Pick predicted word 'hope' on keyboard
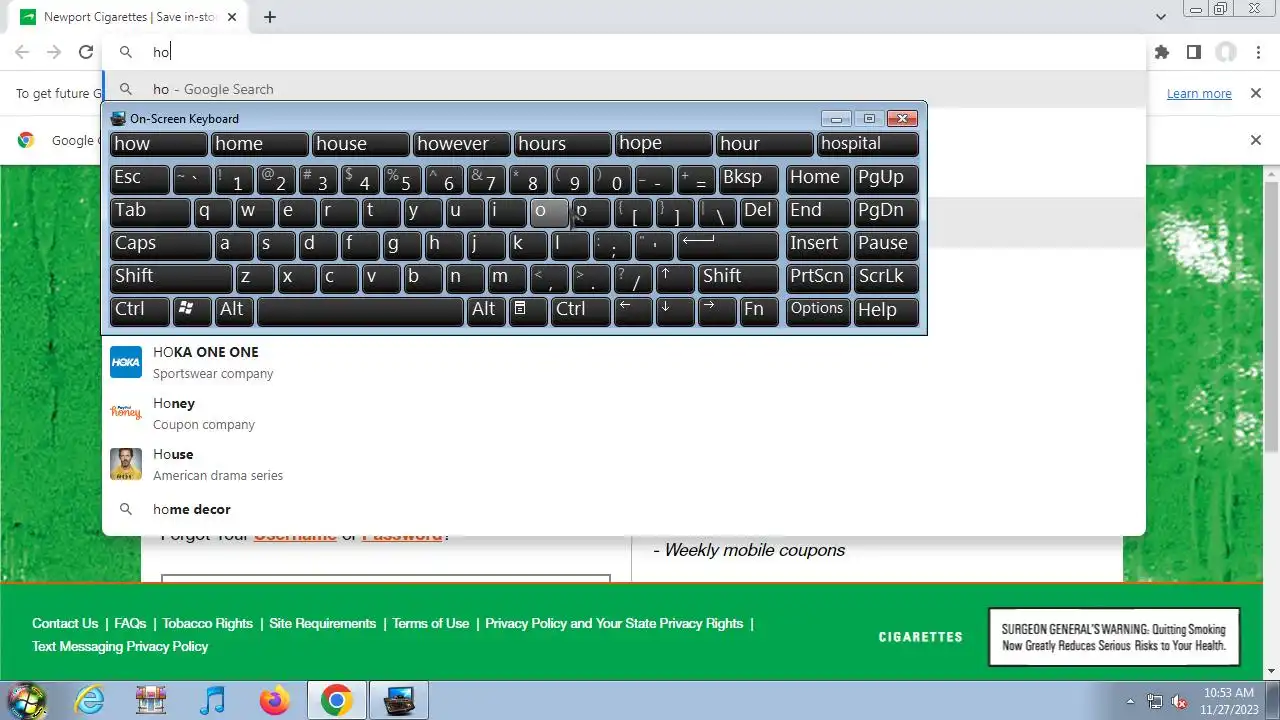1280x720 pixels. [663, 144]
